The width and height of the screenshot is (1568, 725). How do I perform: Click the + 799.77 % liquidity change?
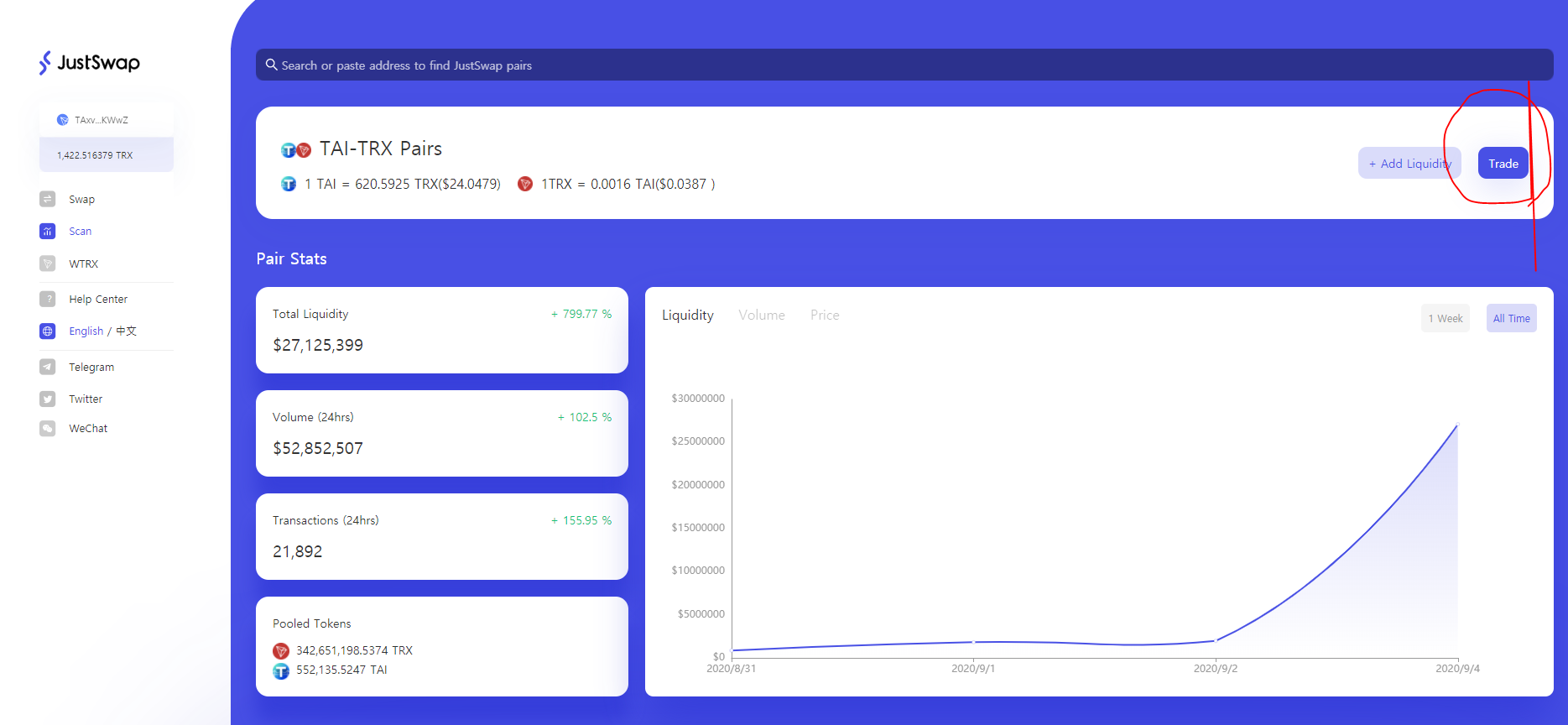coord(581,314)
